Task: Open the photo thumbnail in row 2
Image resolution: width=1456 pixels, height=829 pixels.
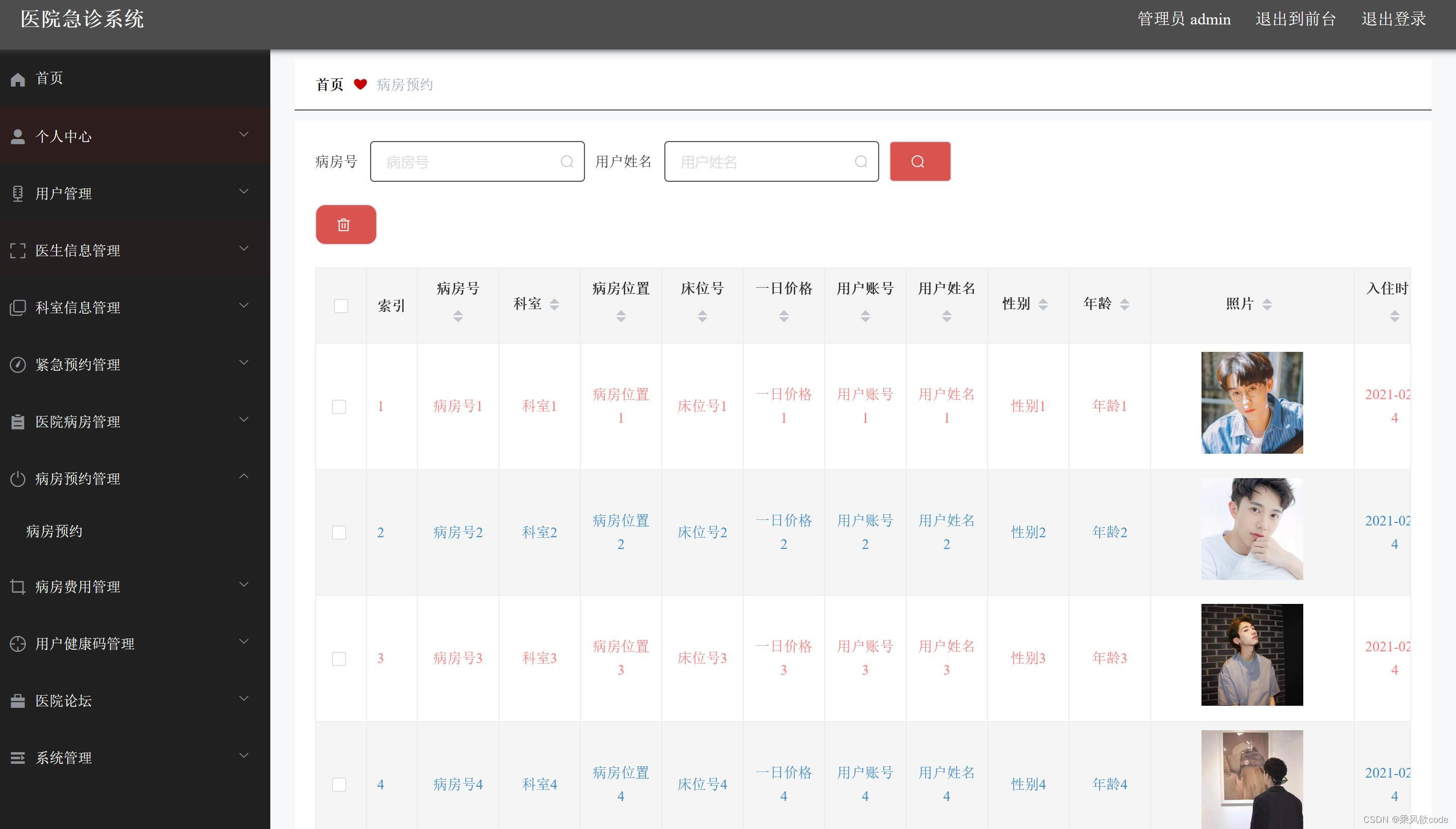Action: (1251, 529)
